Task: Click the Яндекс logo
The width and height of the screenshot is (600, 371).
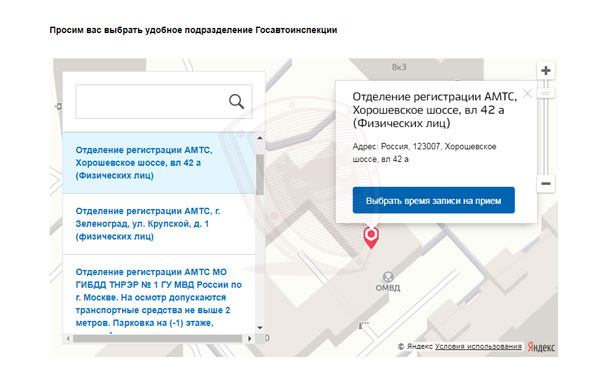Action: point(541,347)
